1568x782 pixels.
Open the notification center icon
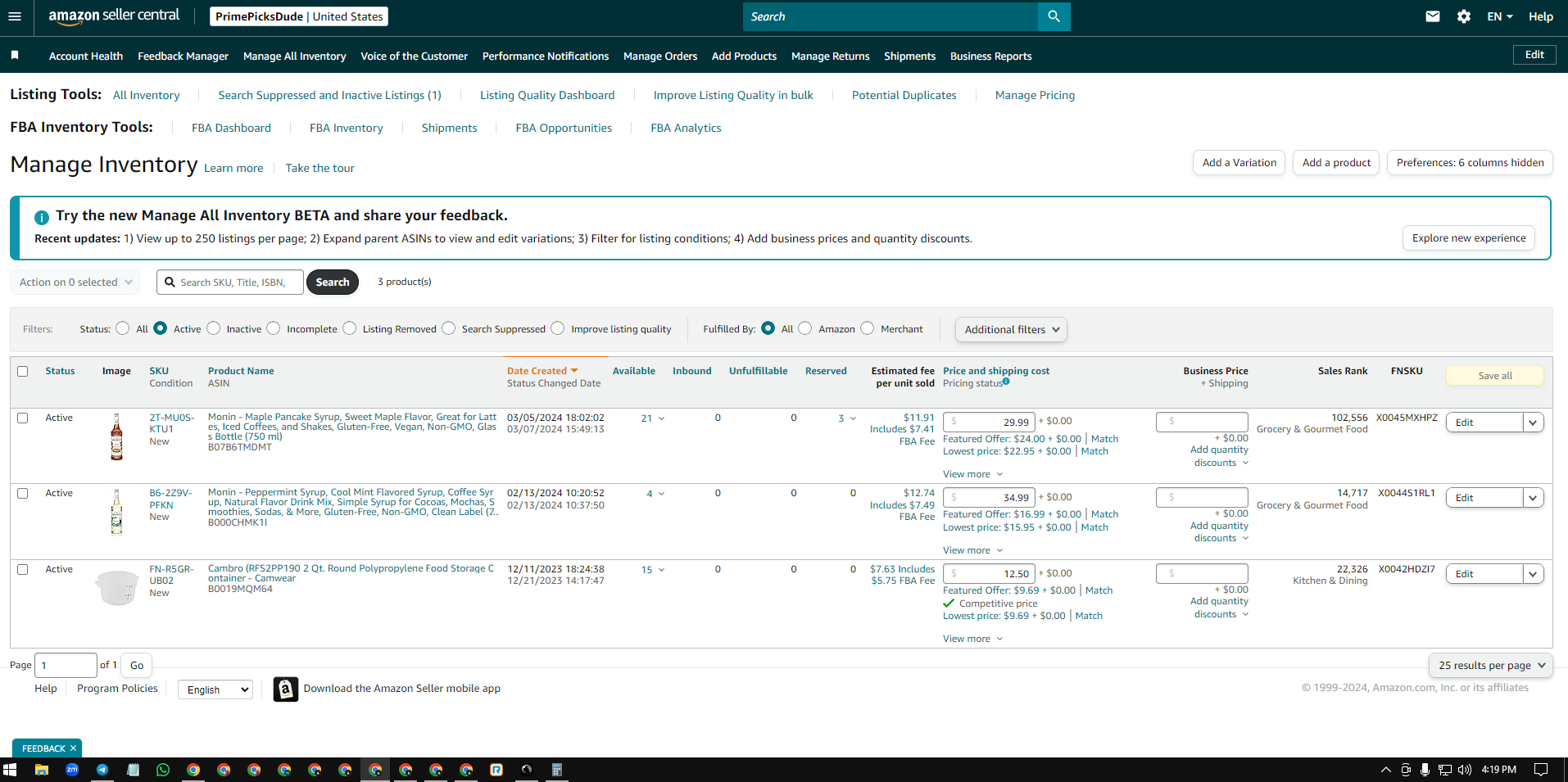point(1541,770)
